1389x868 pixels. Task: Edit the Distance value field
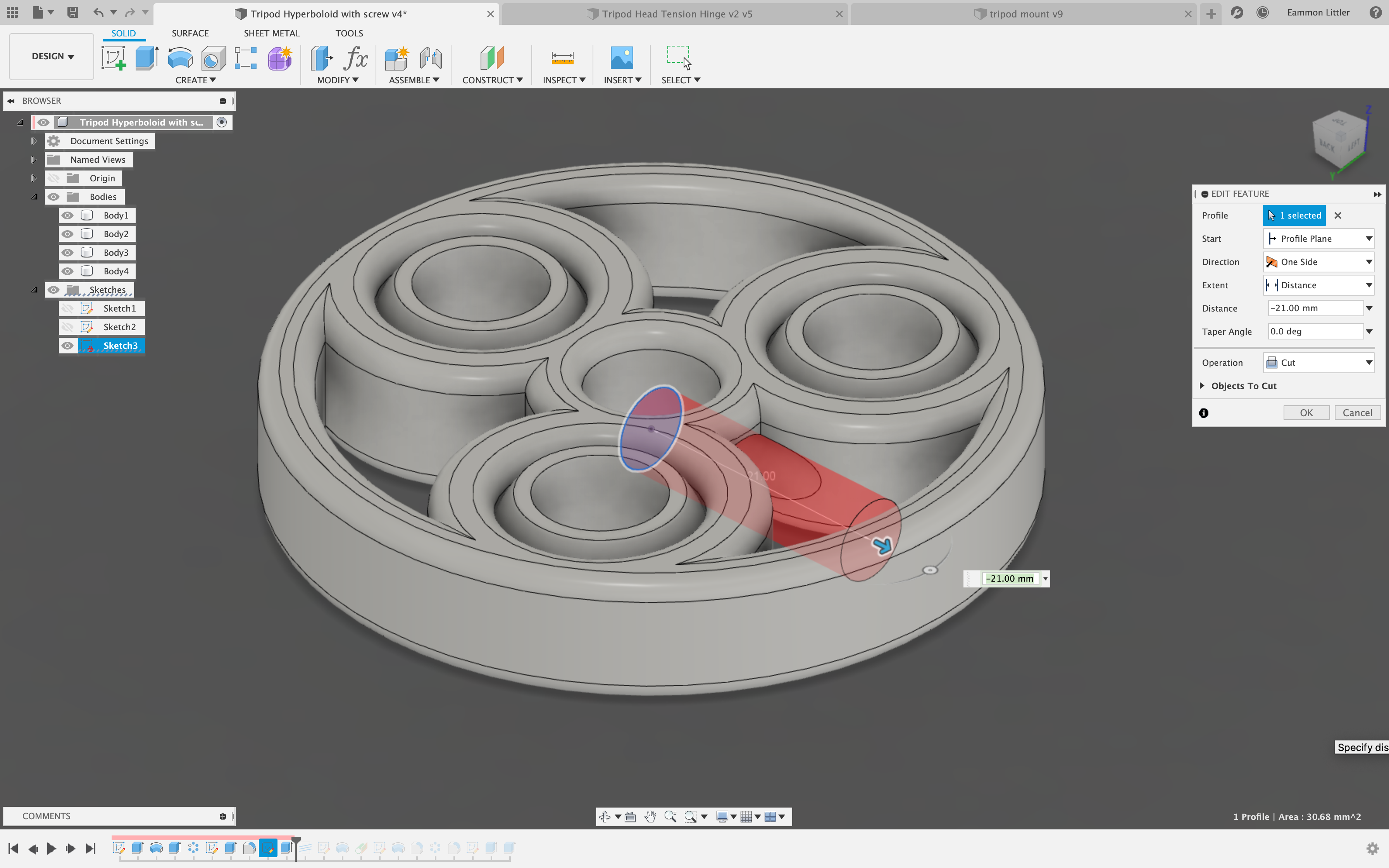tap(1314, 308)
